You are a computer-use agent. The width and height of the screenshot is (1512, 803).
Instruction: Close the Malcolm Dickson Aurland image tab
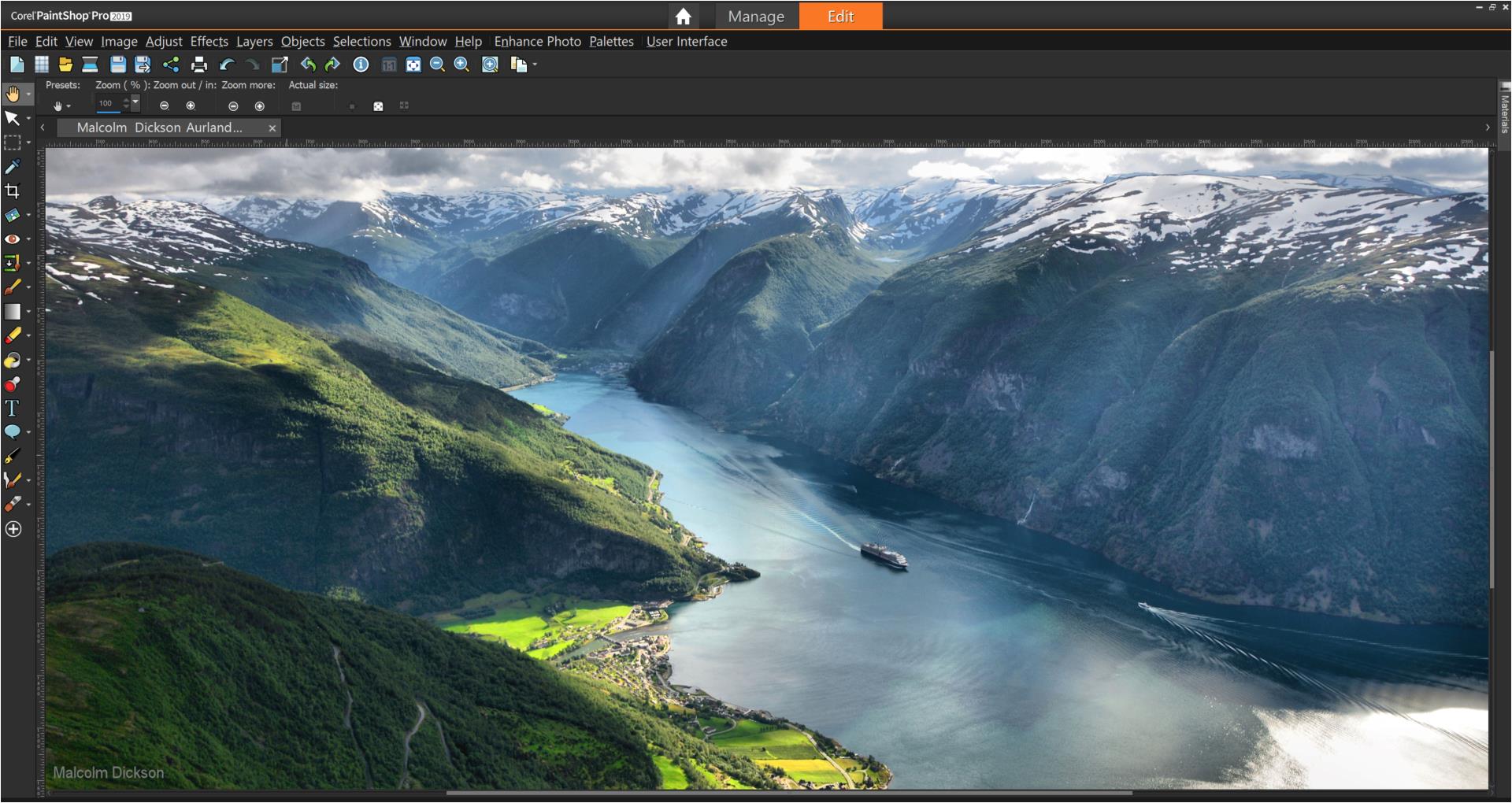(x=272, y=128)
